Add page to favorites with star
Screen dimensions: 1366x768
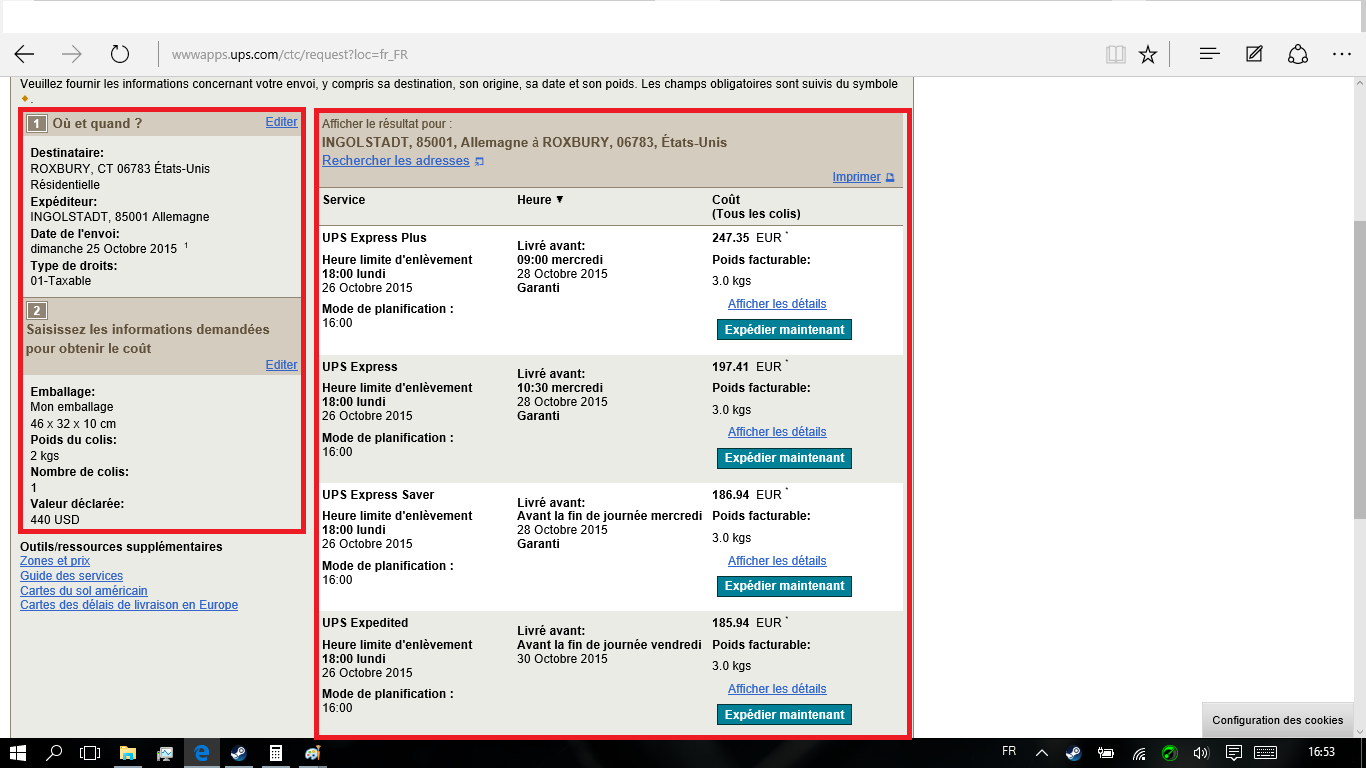[x=1148, y=54]
